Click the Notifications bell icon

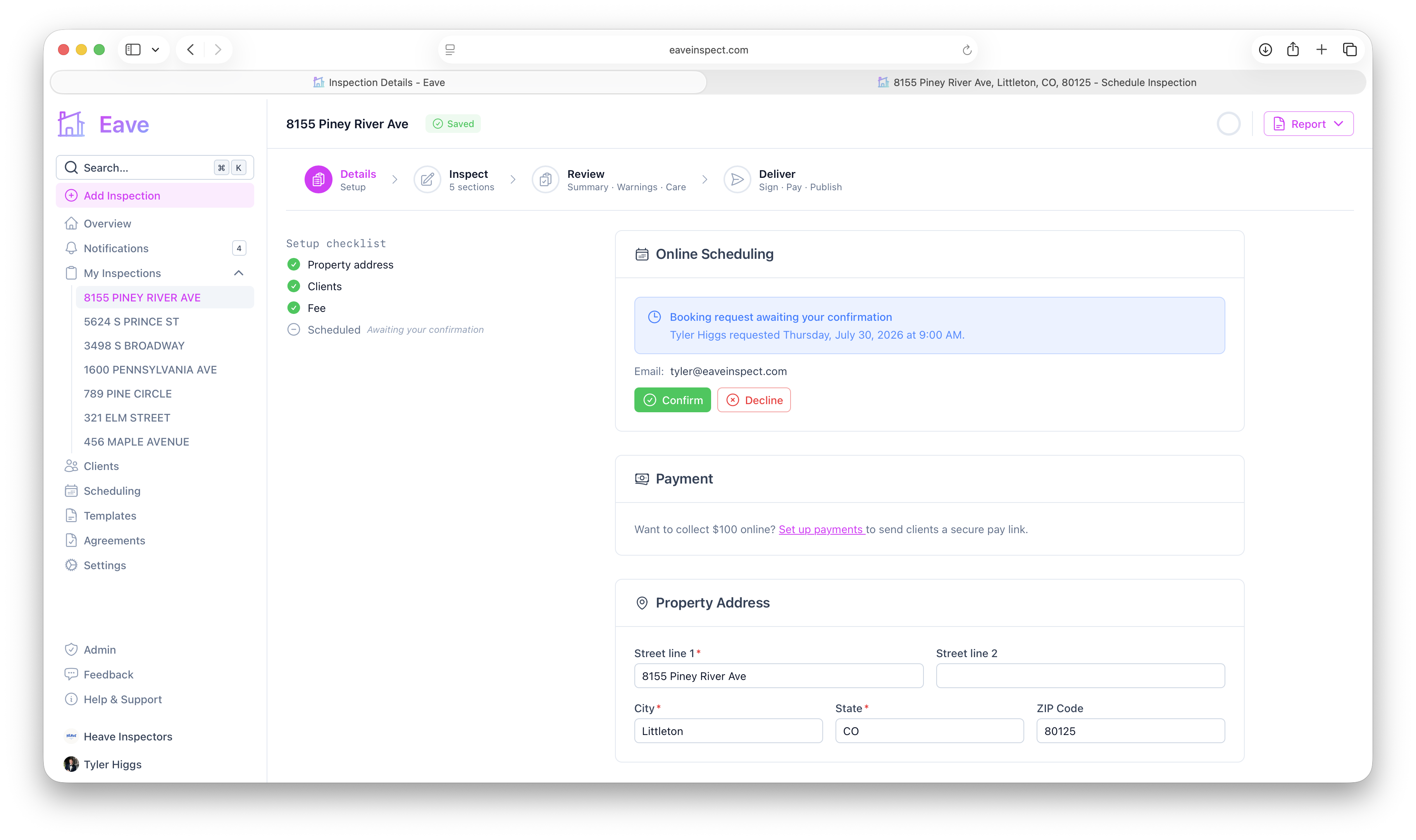pos(71,248)
